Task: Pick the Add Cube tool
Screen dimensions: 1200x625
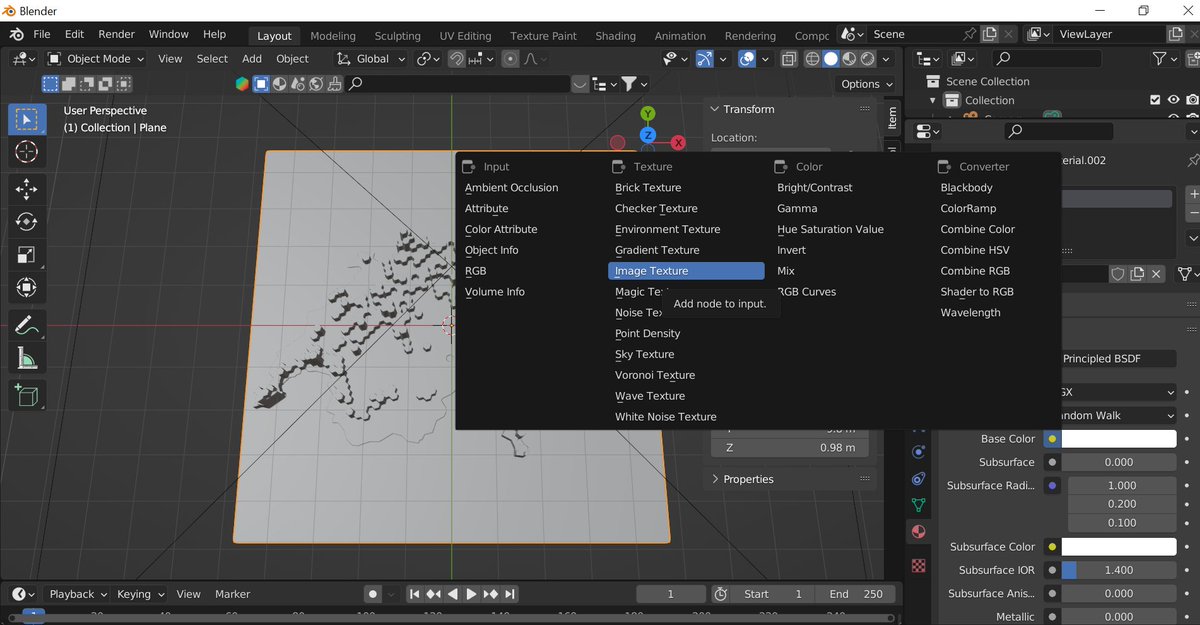Action: [x=27, y=395]
